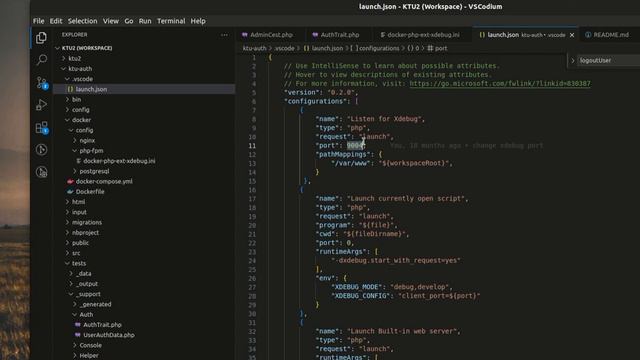
Task: Click the bottom activity bar icon
Action: [41, 172]
